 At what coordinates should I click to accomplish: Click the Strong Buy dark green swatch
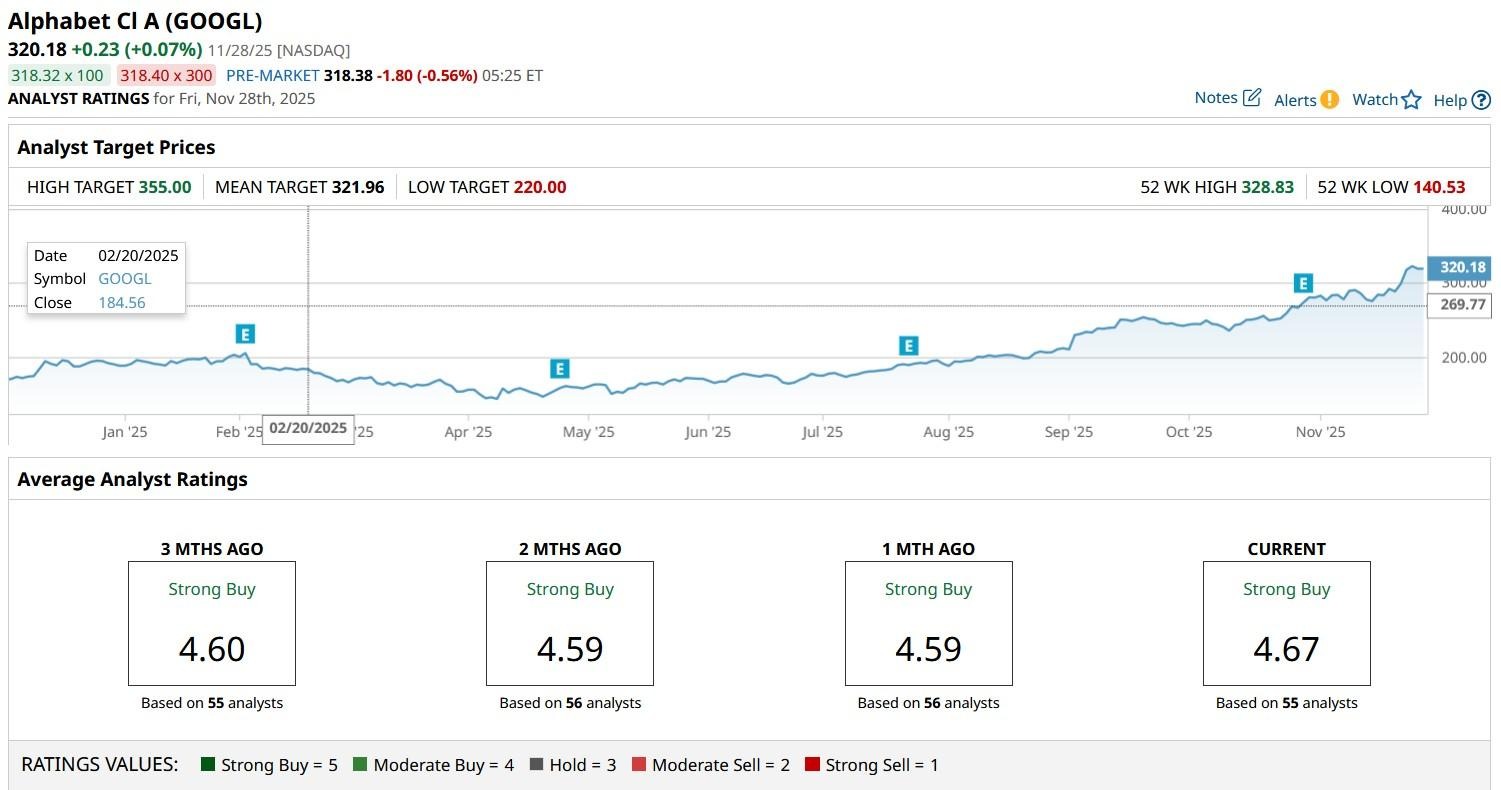tap(208, 765)
